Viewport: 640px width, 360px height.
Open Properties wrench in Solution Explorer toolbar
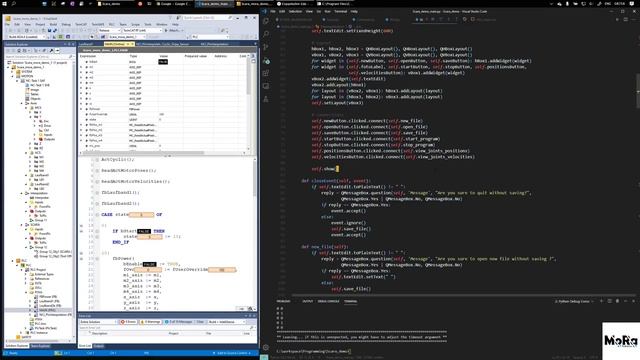51,51
